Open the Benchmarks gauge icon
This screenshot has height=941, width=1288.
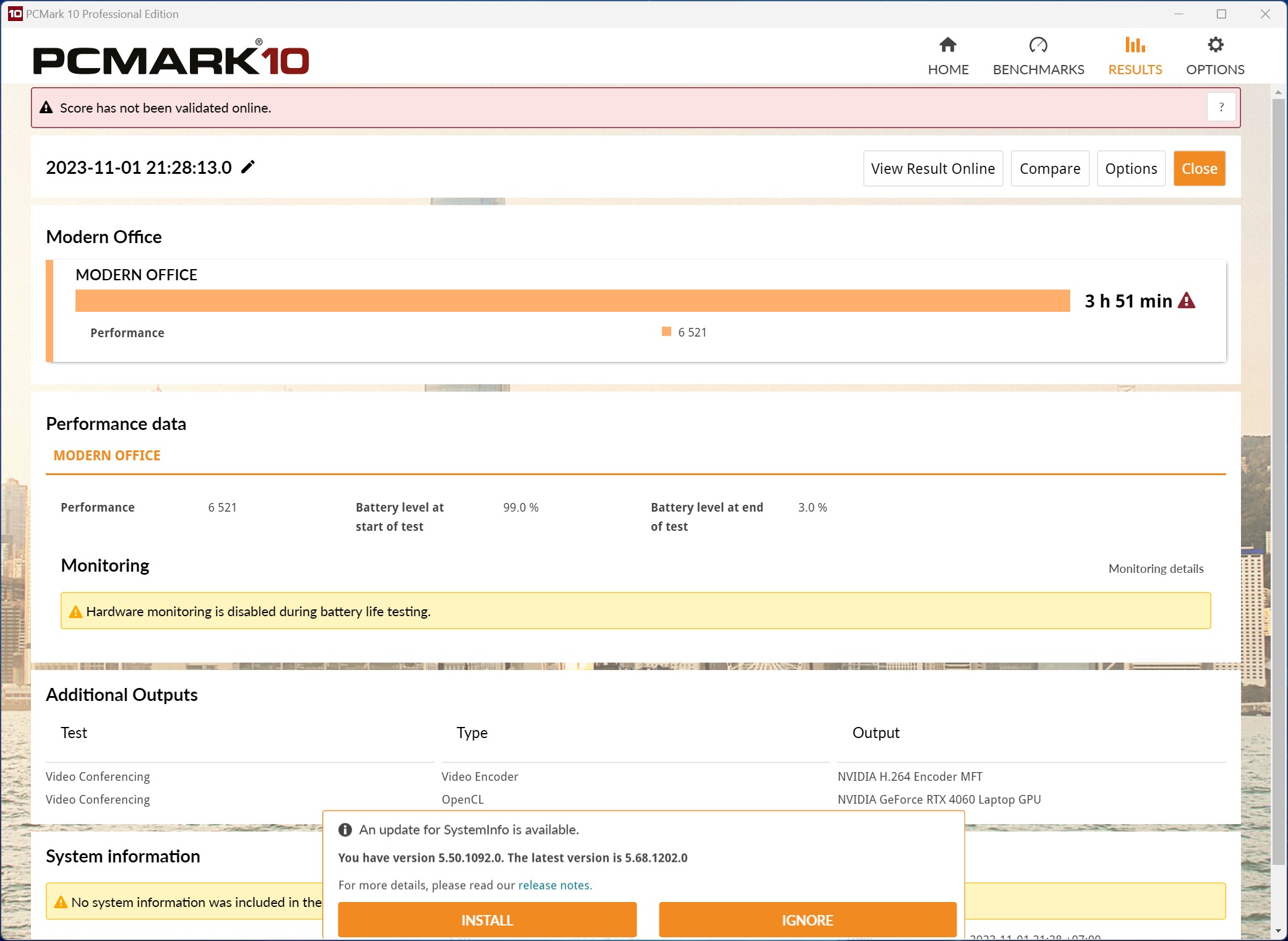1038,45
